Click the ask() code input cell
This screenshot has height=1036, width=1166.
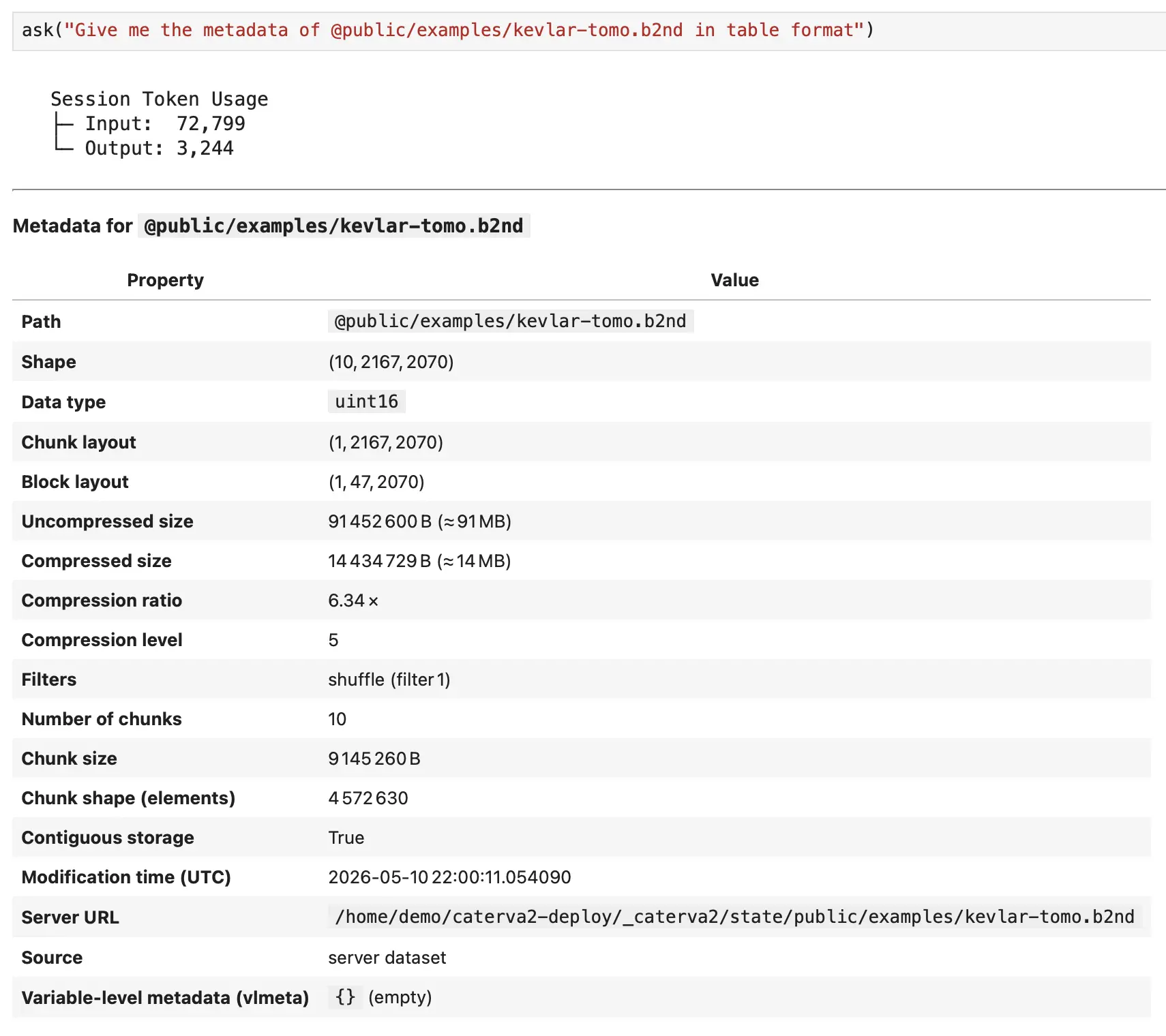pyautogui.click(x=589, y=31)
